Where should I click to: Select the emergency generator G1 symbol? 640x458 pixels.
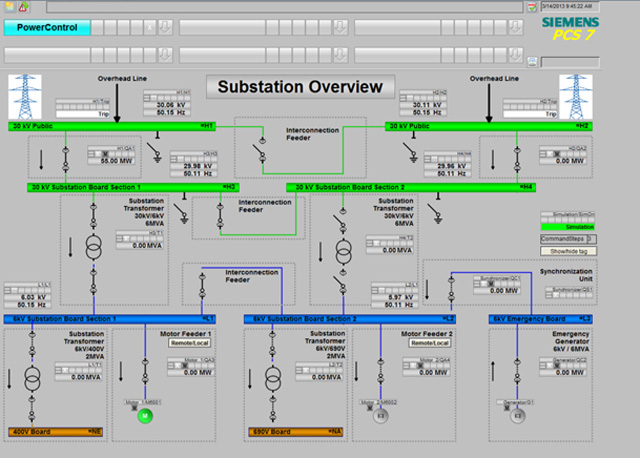517,416
